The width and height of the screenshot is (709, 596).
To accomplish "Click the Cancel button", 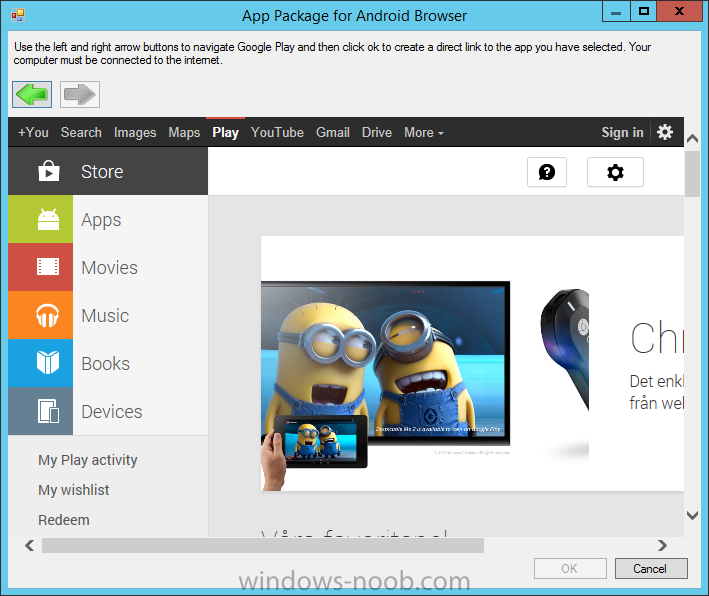I will coord(651,568).
